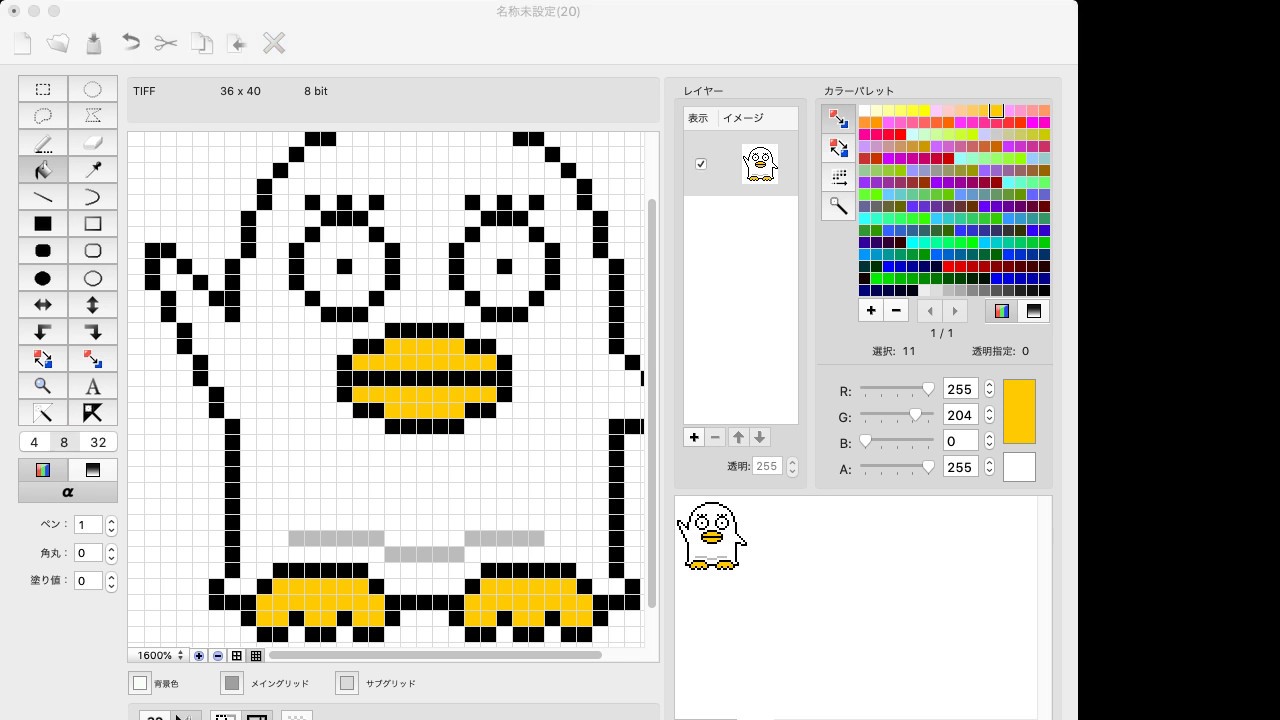
Task: Set color depth to 32 bit
Action: [x=98, y=442]
